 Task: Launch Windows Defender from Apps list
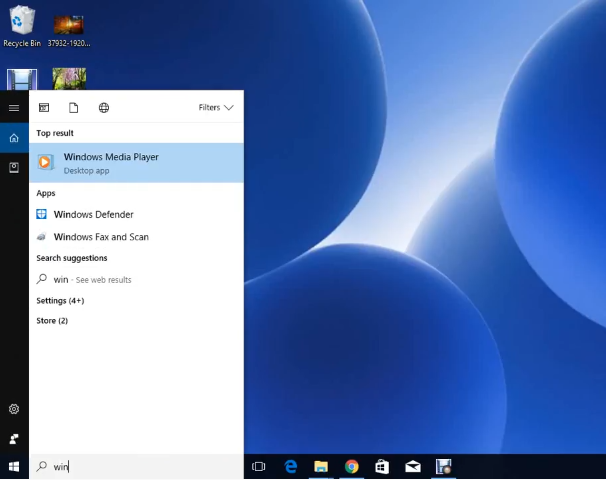(93, 214)
